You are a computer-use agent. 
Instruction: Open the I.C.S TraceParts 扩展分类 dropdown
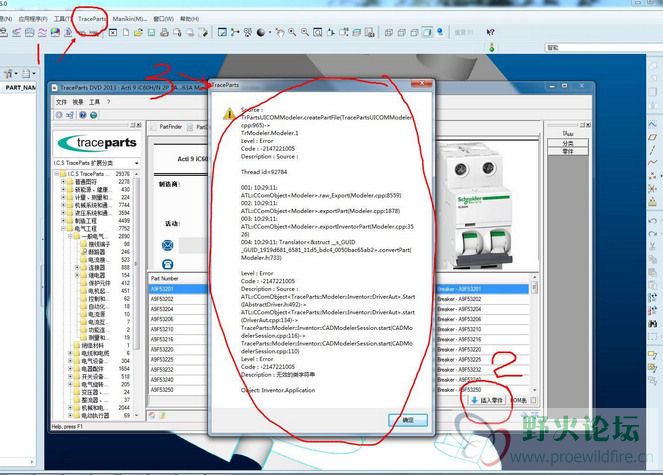(x=137, y=163)
